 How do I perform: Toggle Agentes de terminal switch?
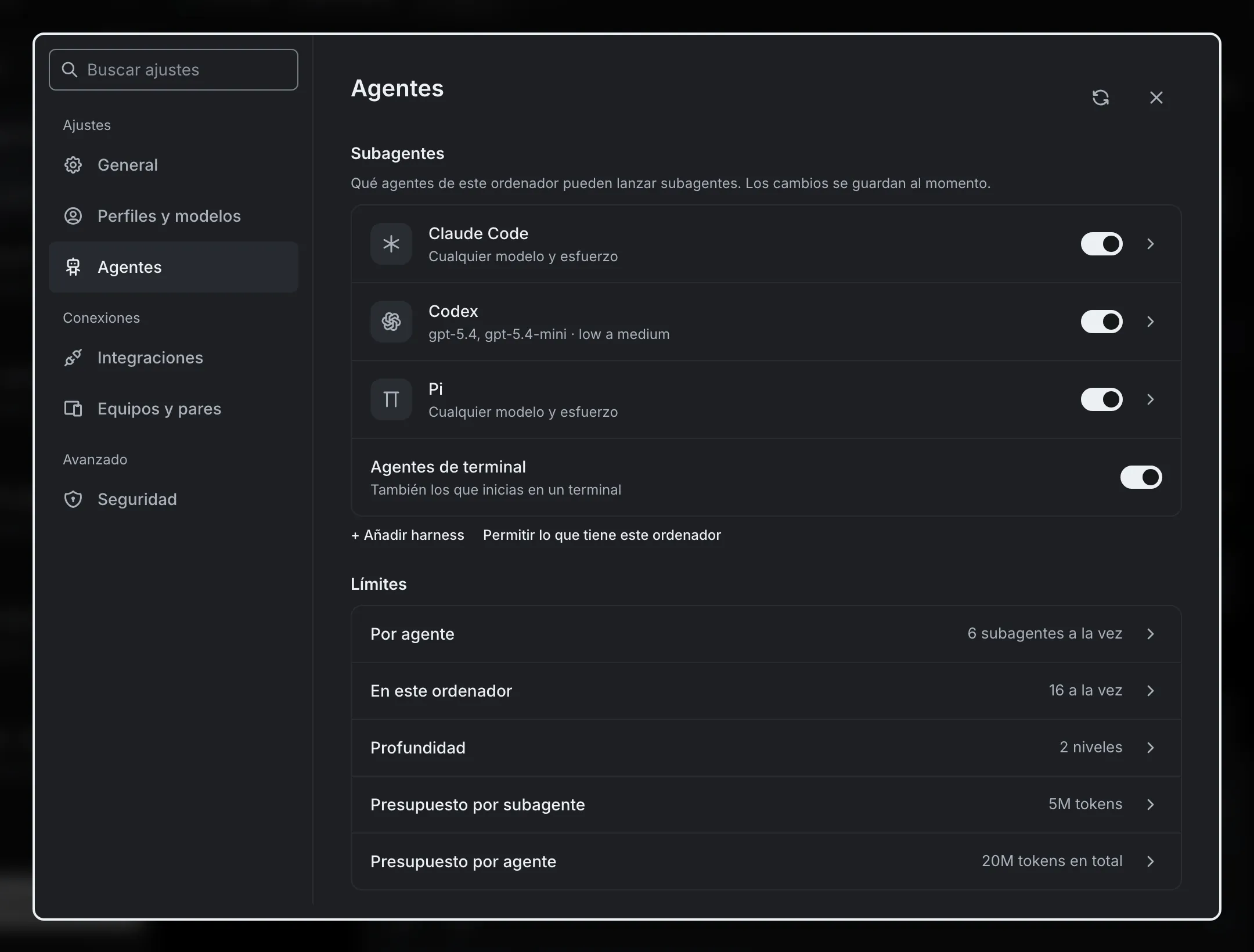[x=1141, y=477]
